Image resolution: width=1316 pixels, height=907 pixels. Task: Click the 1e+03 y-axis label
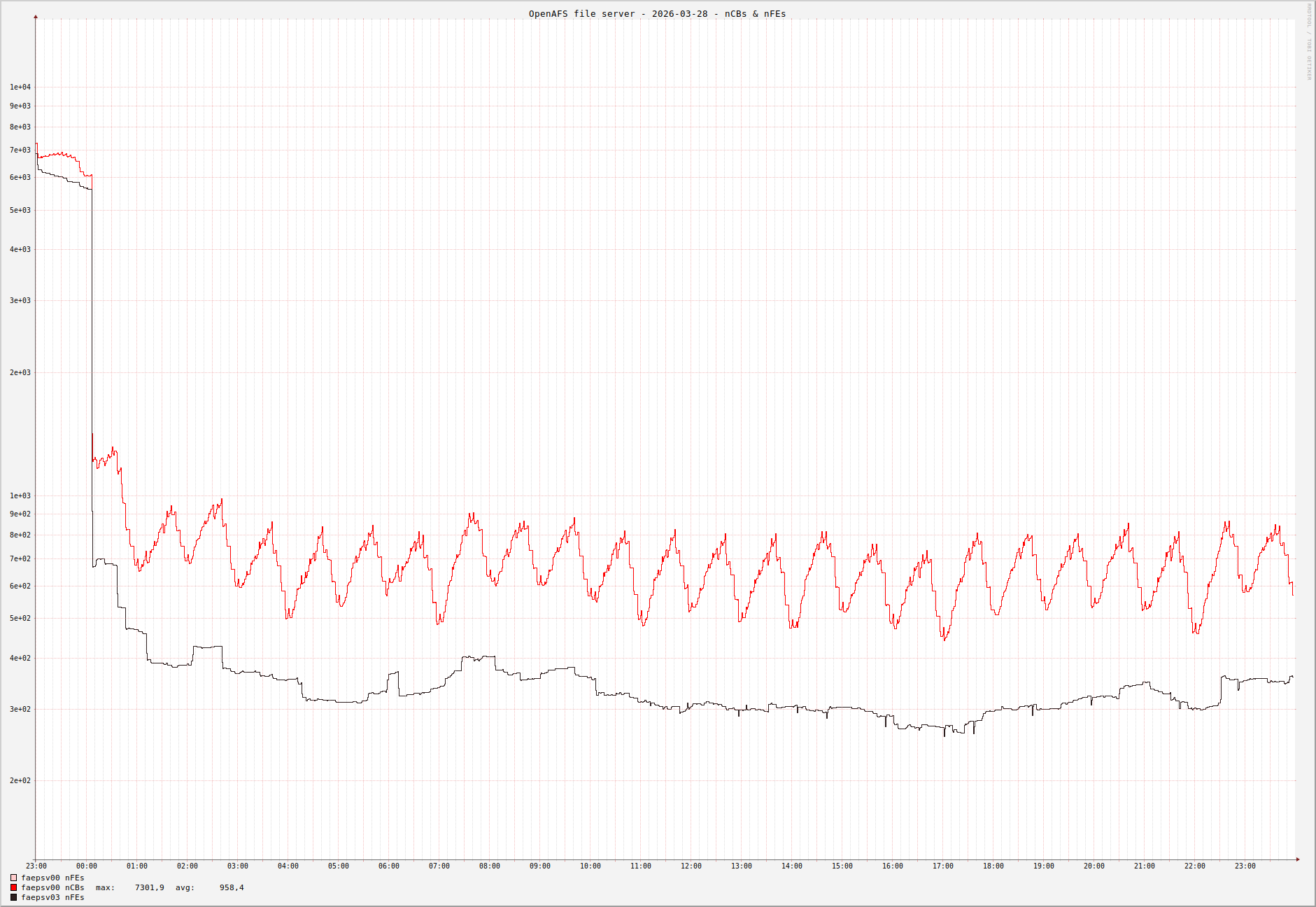pyautogui.click(x=20, y=496)
